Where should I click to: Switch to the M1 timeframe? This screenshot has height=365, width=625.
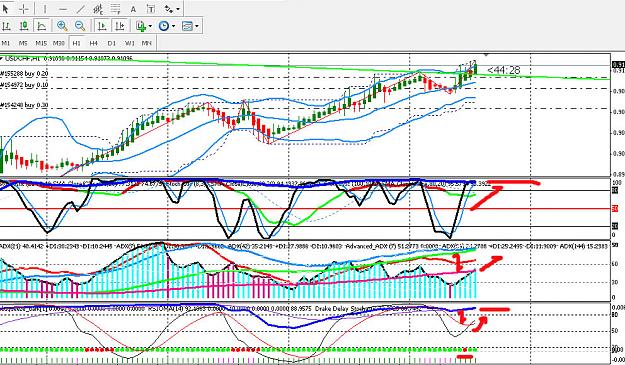point(6,43)
